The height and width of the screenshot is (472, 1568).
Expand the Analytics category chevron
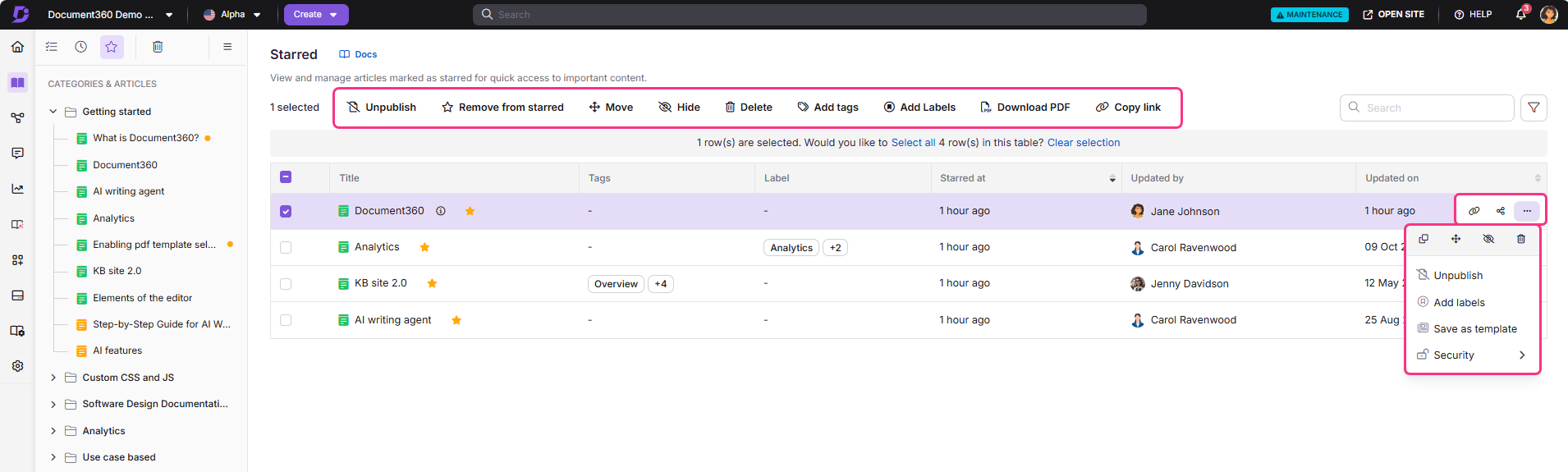point(53,431)
